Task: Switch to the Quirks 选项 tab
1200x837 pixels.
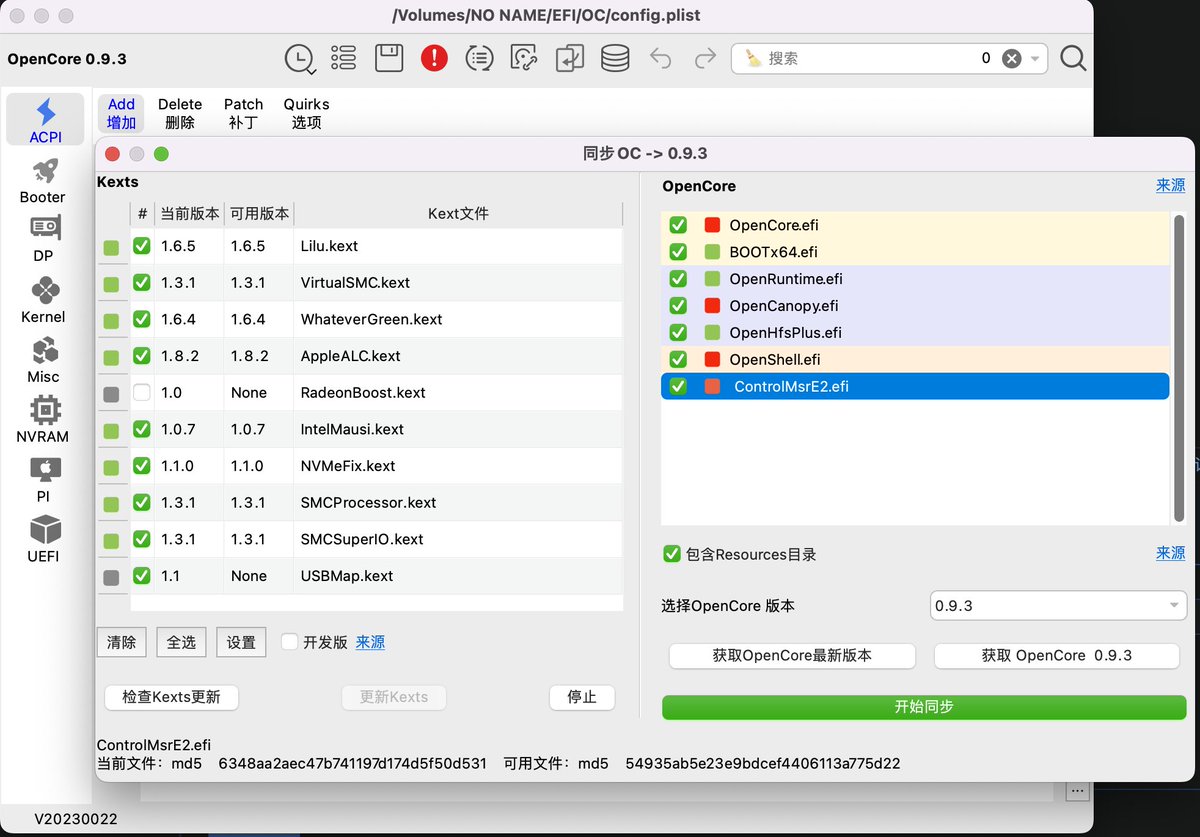Action: click(306, 112)
